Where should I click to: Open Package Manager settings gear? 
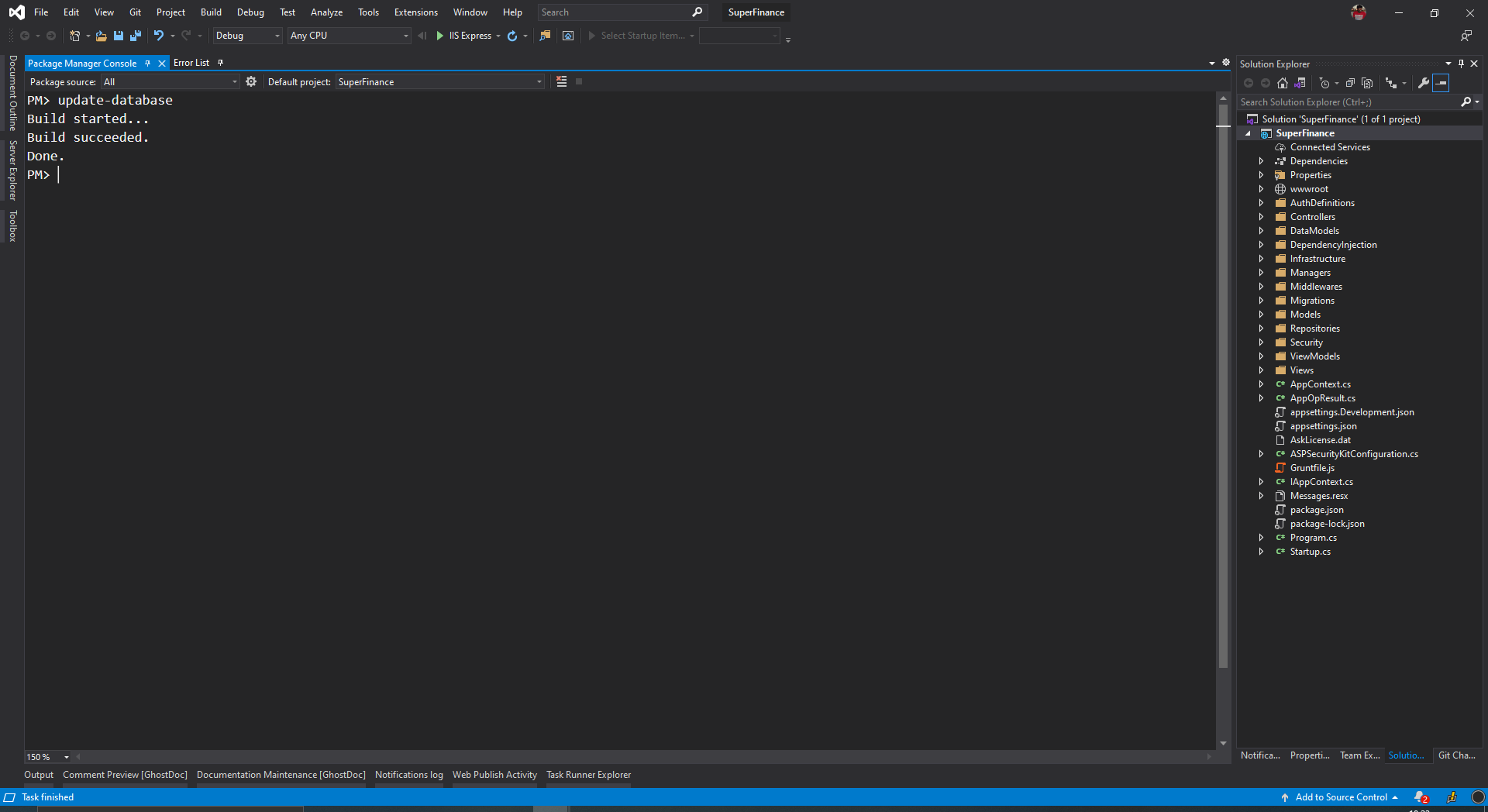251,81
